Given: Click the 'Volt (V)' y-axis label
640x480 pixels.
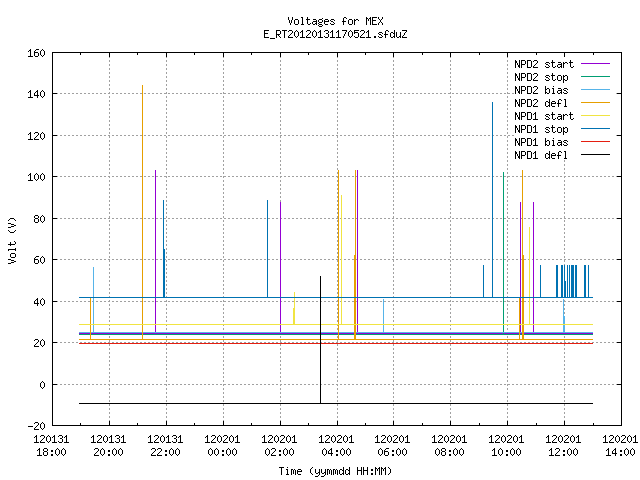Looking at the screenshot, I should tap(12, 240).
